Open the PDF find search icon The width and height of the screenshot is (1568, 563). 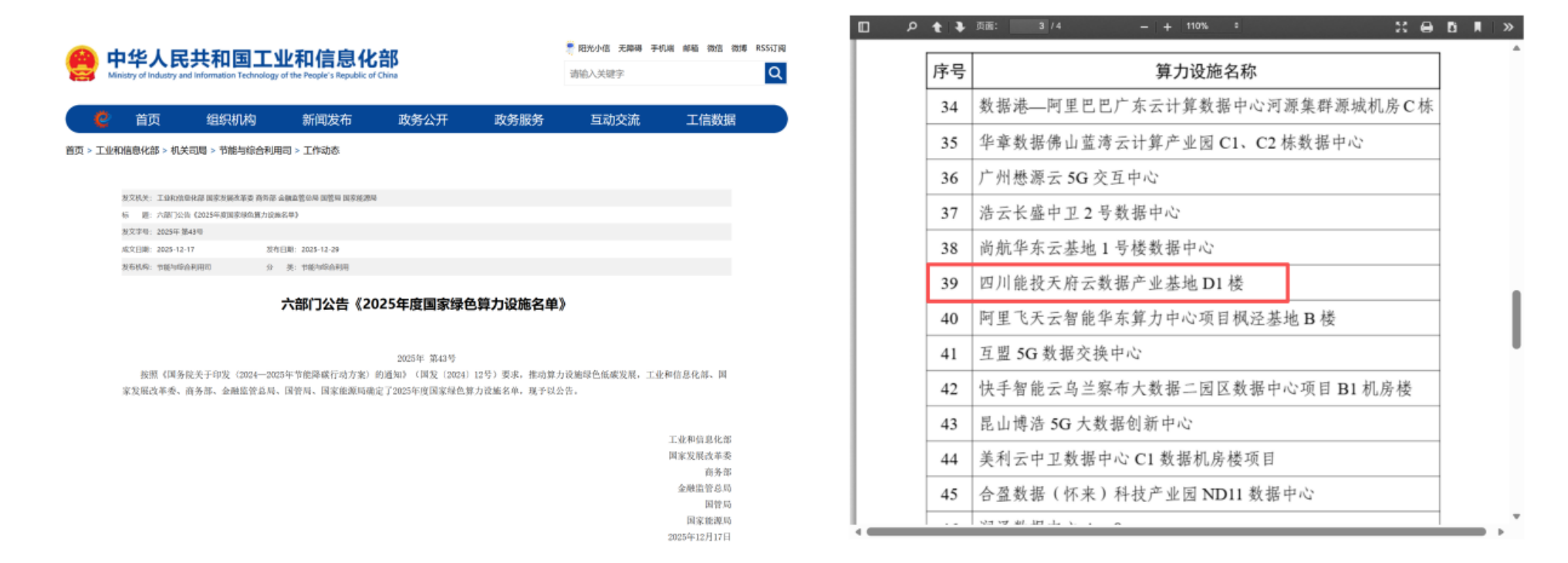911,27
